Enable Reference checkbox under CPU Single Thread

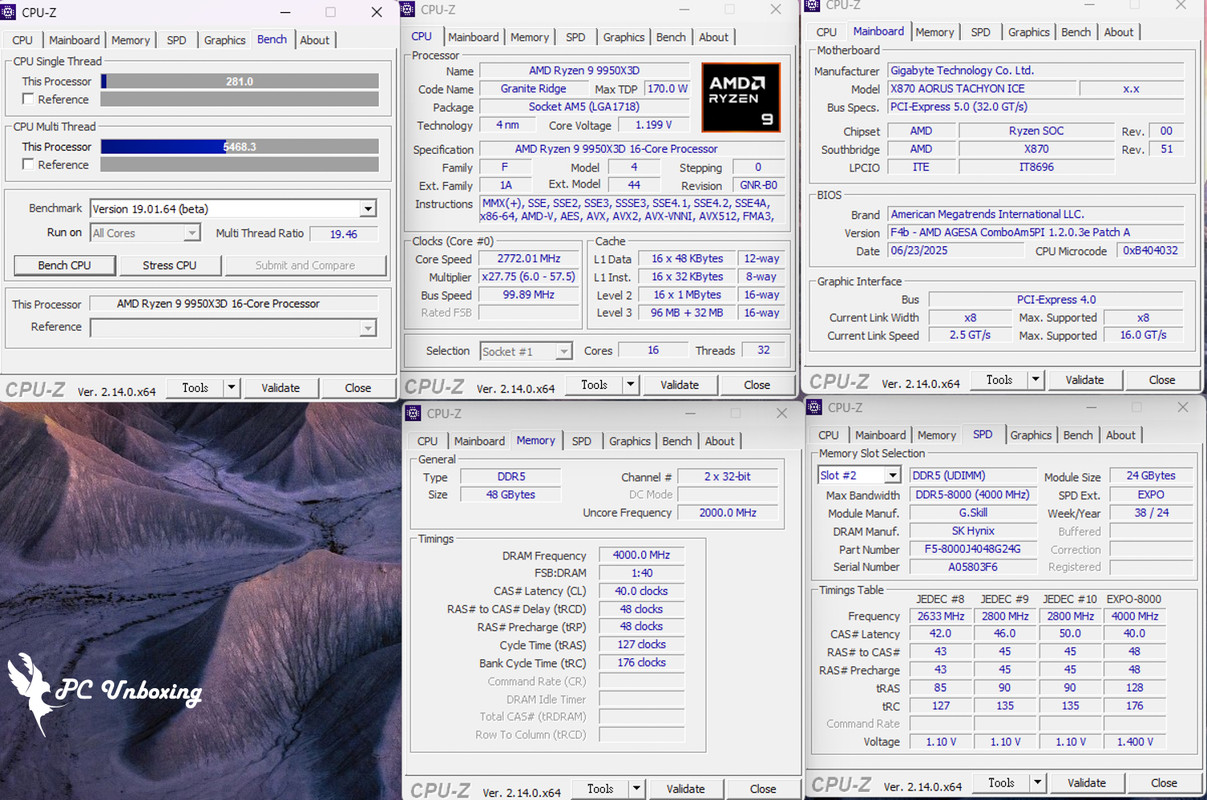(28, 99)
